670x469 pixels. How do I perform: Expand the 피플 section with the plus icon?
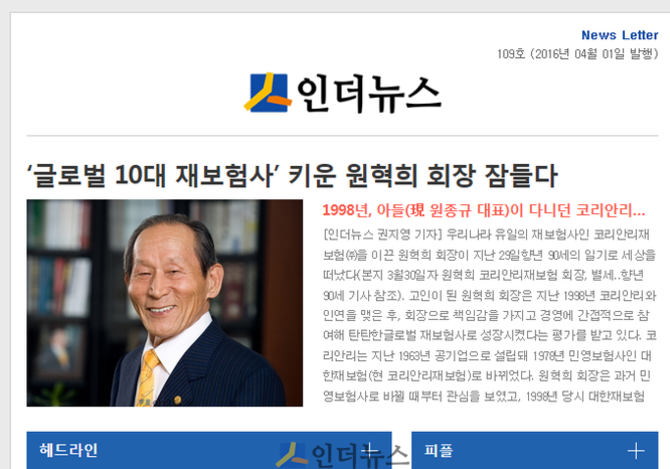click(x=636, y=451)
